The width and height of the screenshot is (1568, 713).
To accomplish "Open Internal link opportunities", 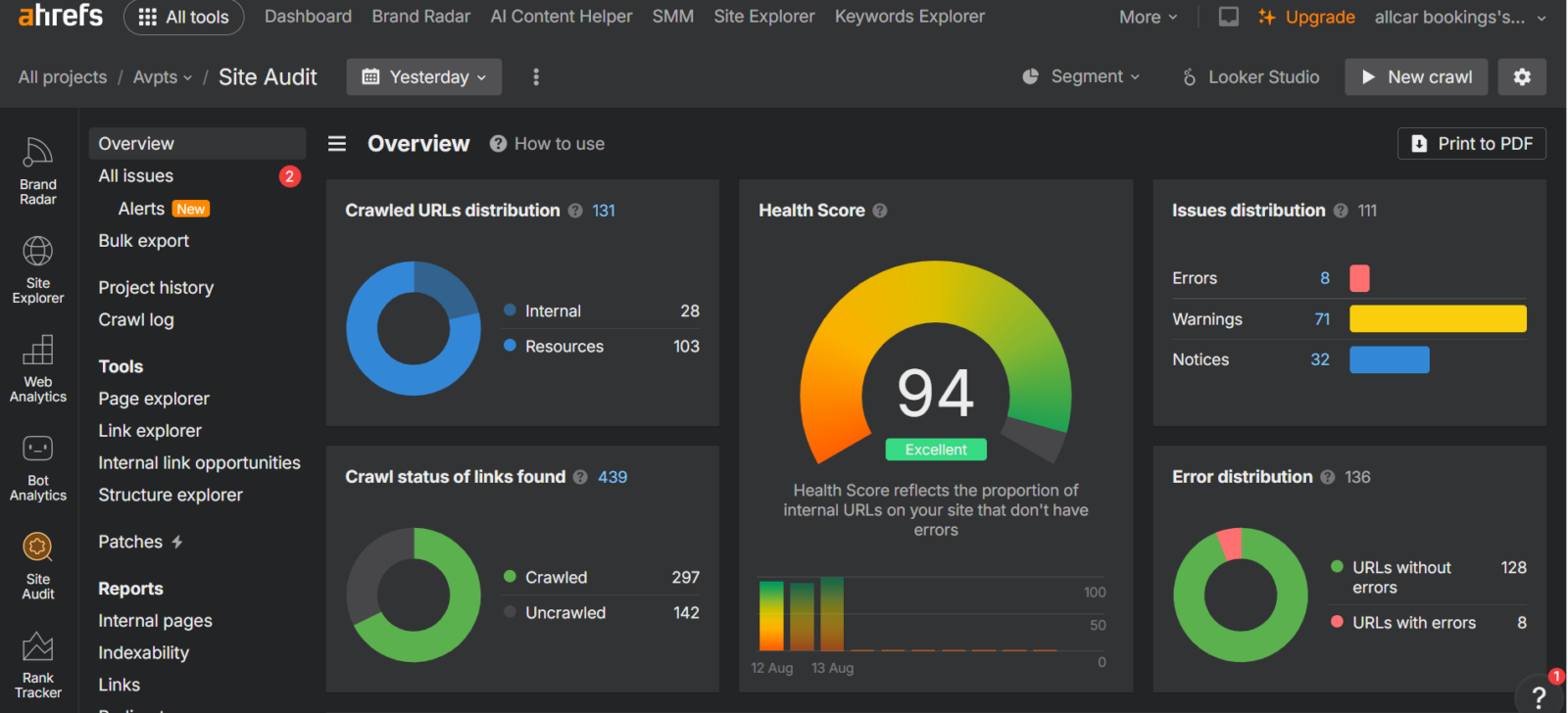I will tap(199, 463).
